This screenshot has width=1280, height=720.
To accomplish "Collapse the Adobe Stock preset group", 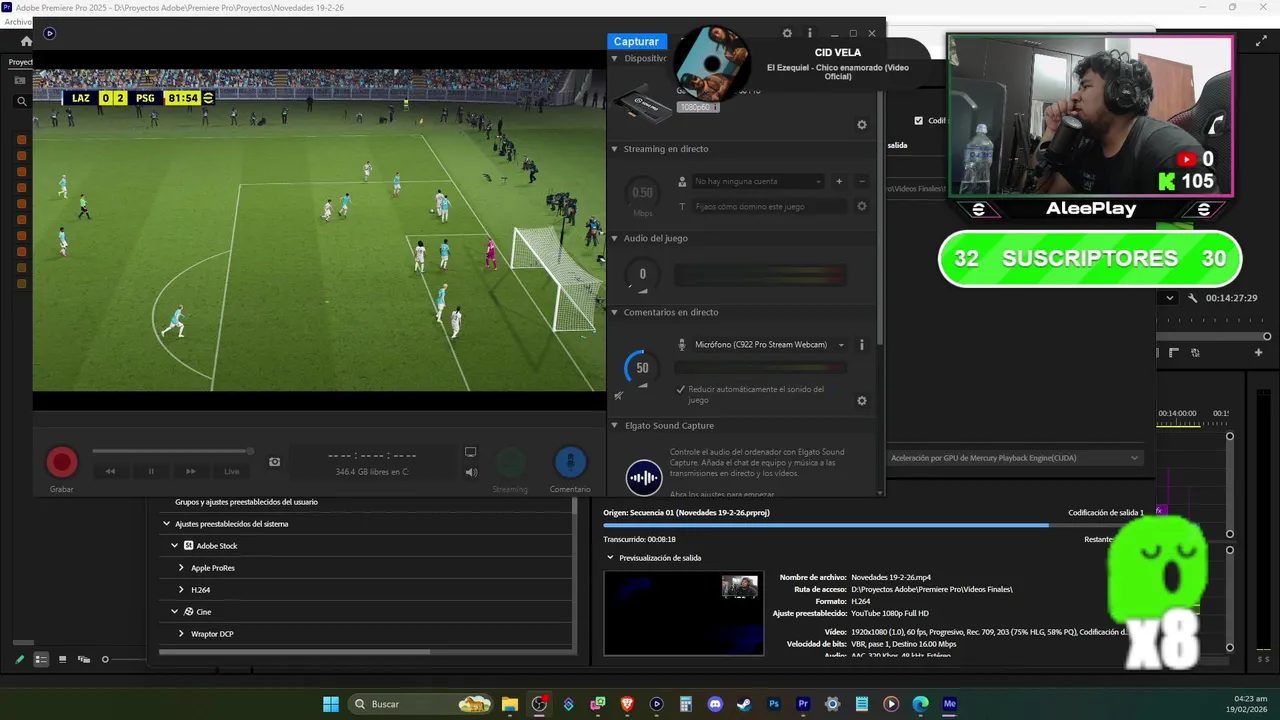I will click(x=175, y=546).
